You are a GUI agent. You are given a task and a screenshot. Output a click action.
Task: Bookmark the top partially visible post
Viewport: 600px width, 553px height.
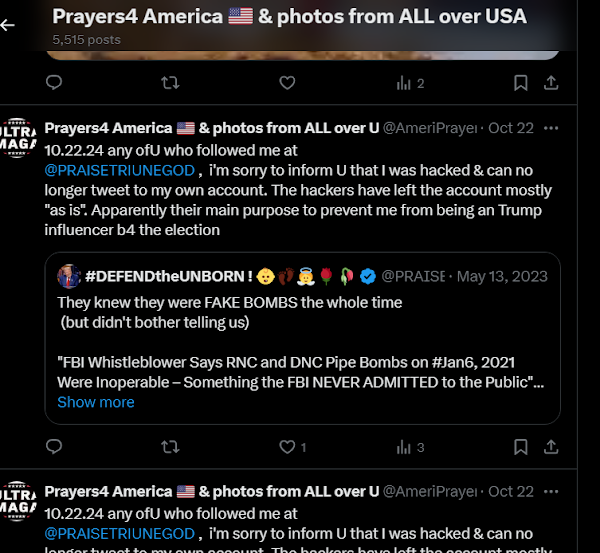point(521,83)
